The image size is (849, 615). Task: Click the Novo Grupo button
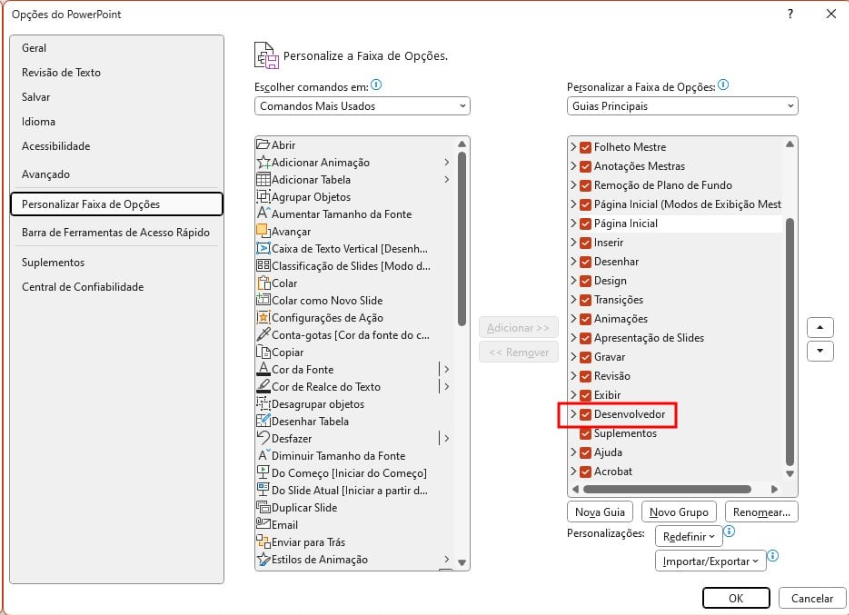tap(679, 512)
